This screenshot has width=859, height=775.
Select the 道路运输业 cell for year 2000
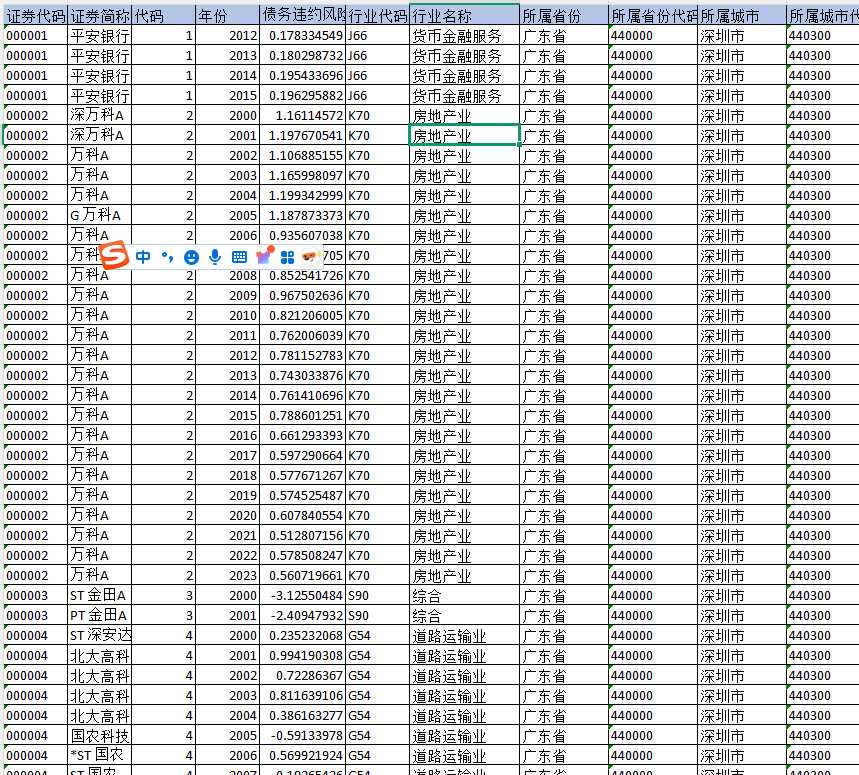tap(464, 636)
